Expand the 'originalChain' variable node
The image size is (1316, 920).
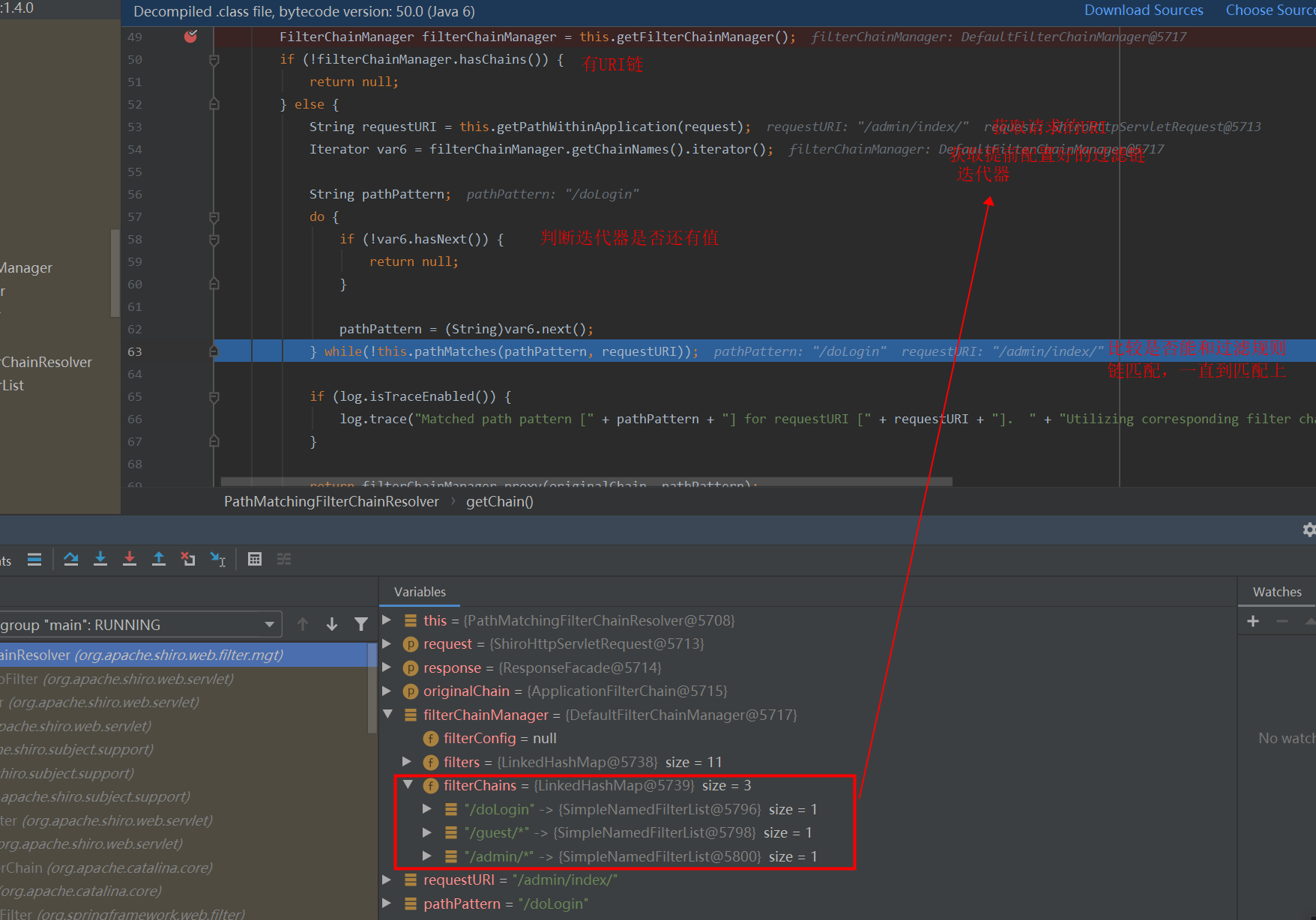tap(387, 691)
